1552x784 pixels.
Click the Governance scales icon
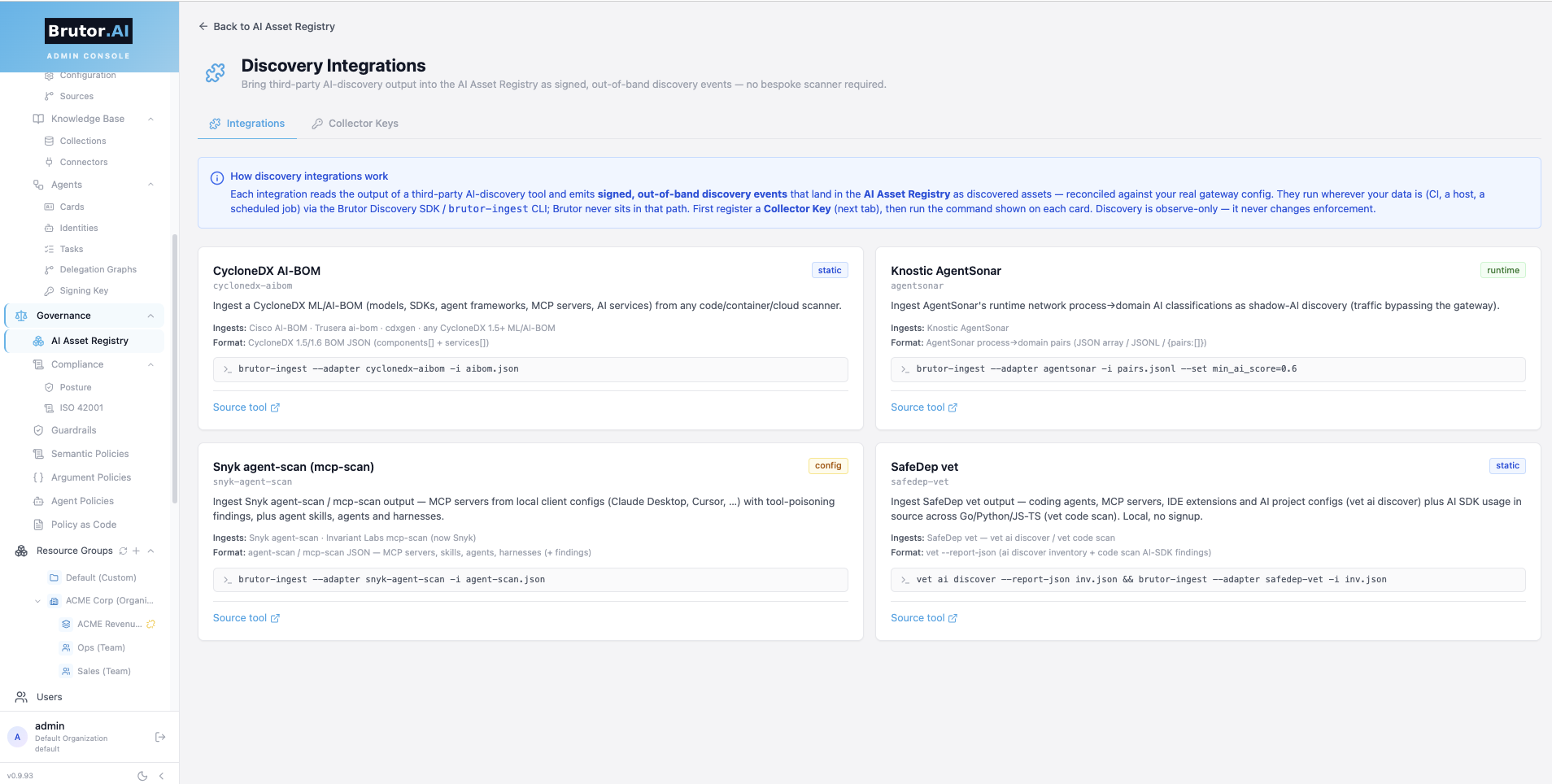tap(21, 316)
